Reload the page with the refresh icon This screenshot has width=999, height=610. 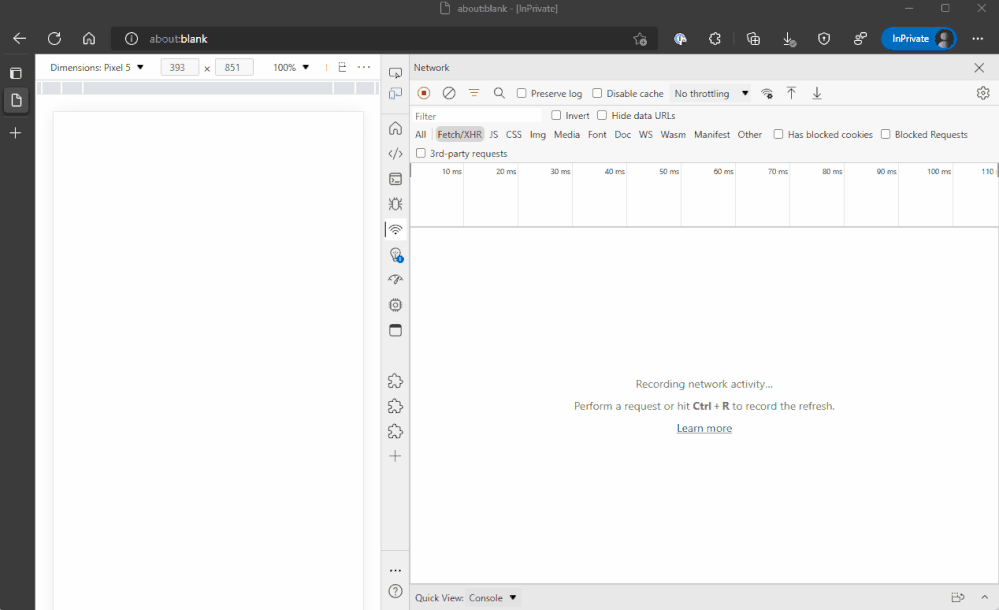pyautogui.click(x=54, y=38)
